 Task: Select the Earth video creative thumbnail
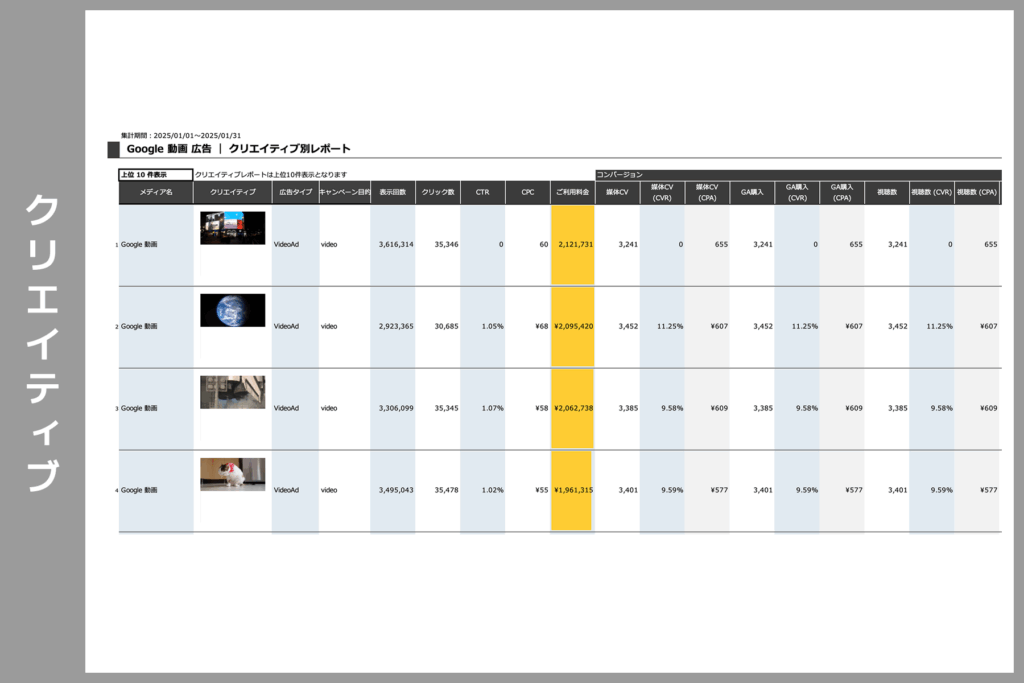(x=232, y=310)
